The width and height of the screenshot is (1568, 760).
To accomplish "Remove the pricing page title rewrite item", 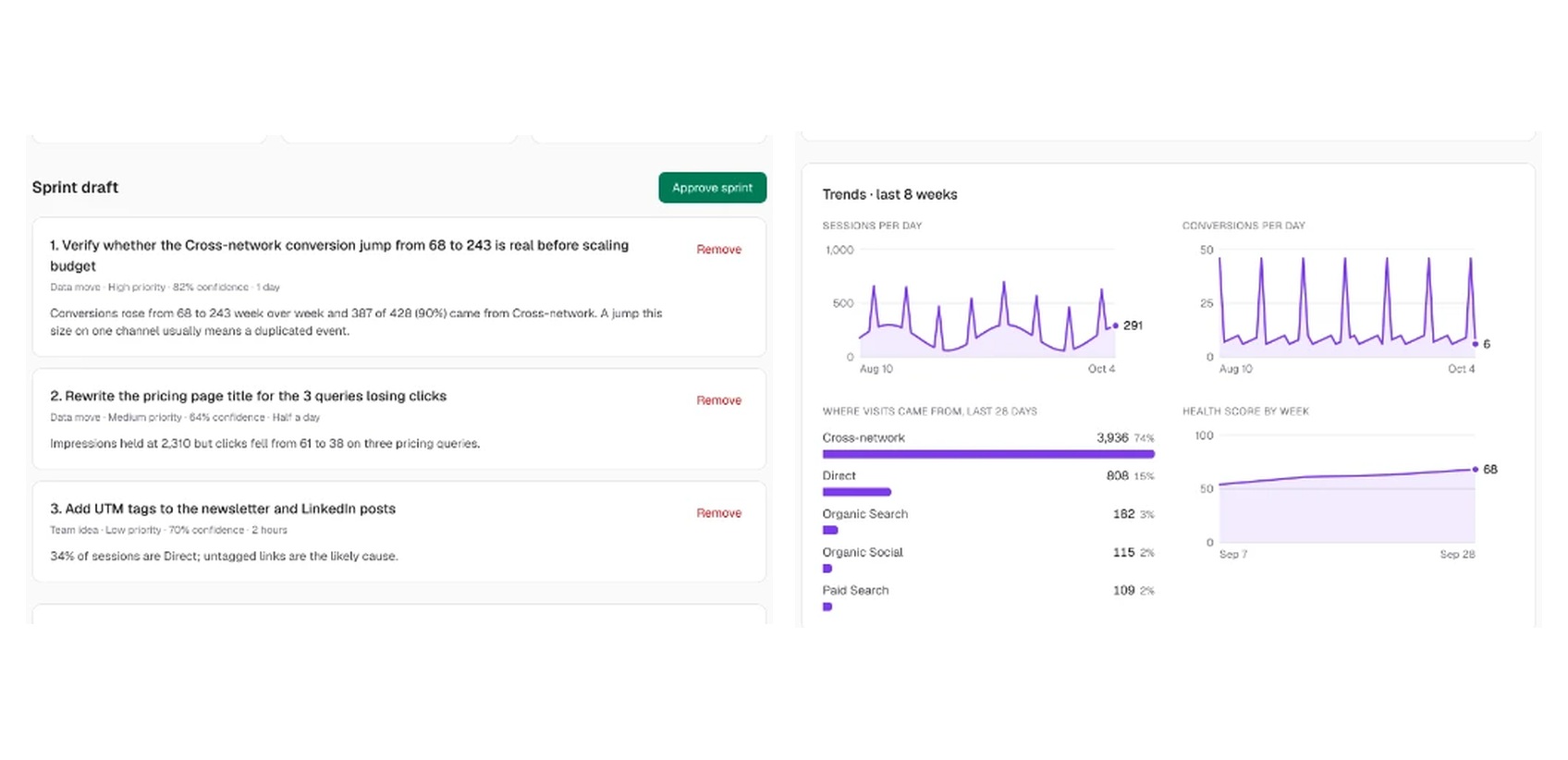I will (718, 400).
